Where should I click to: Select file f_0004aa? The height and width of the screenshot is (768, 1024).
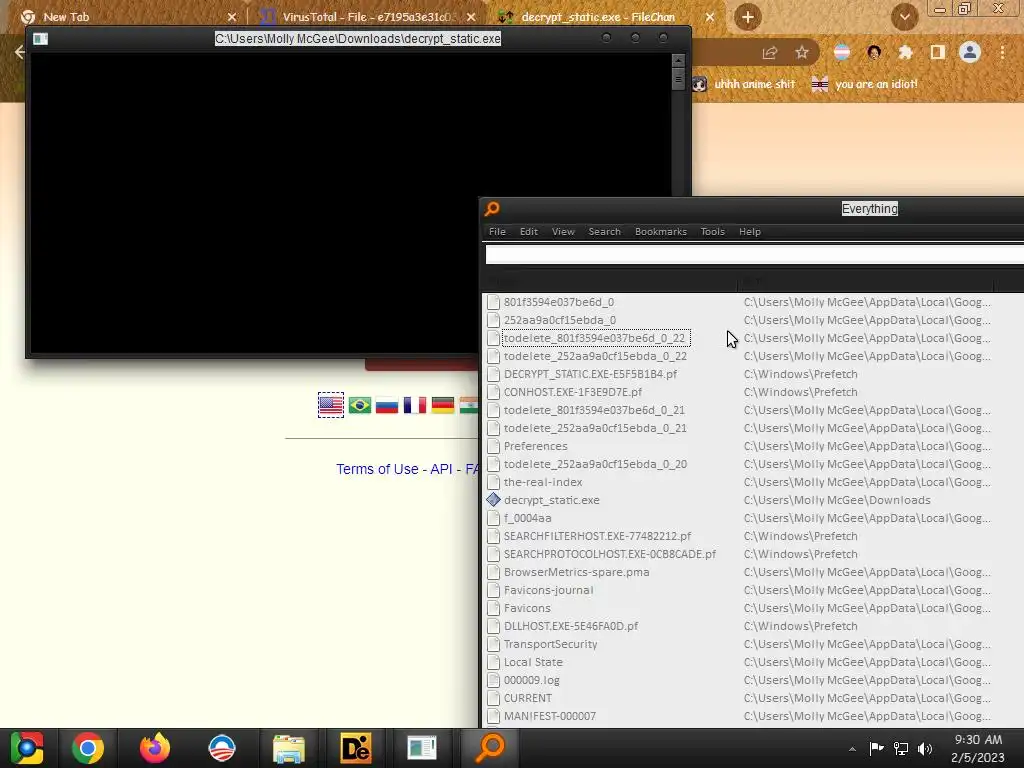click(x=527, y=518)
